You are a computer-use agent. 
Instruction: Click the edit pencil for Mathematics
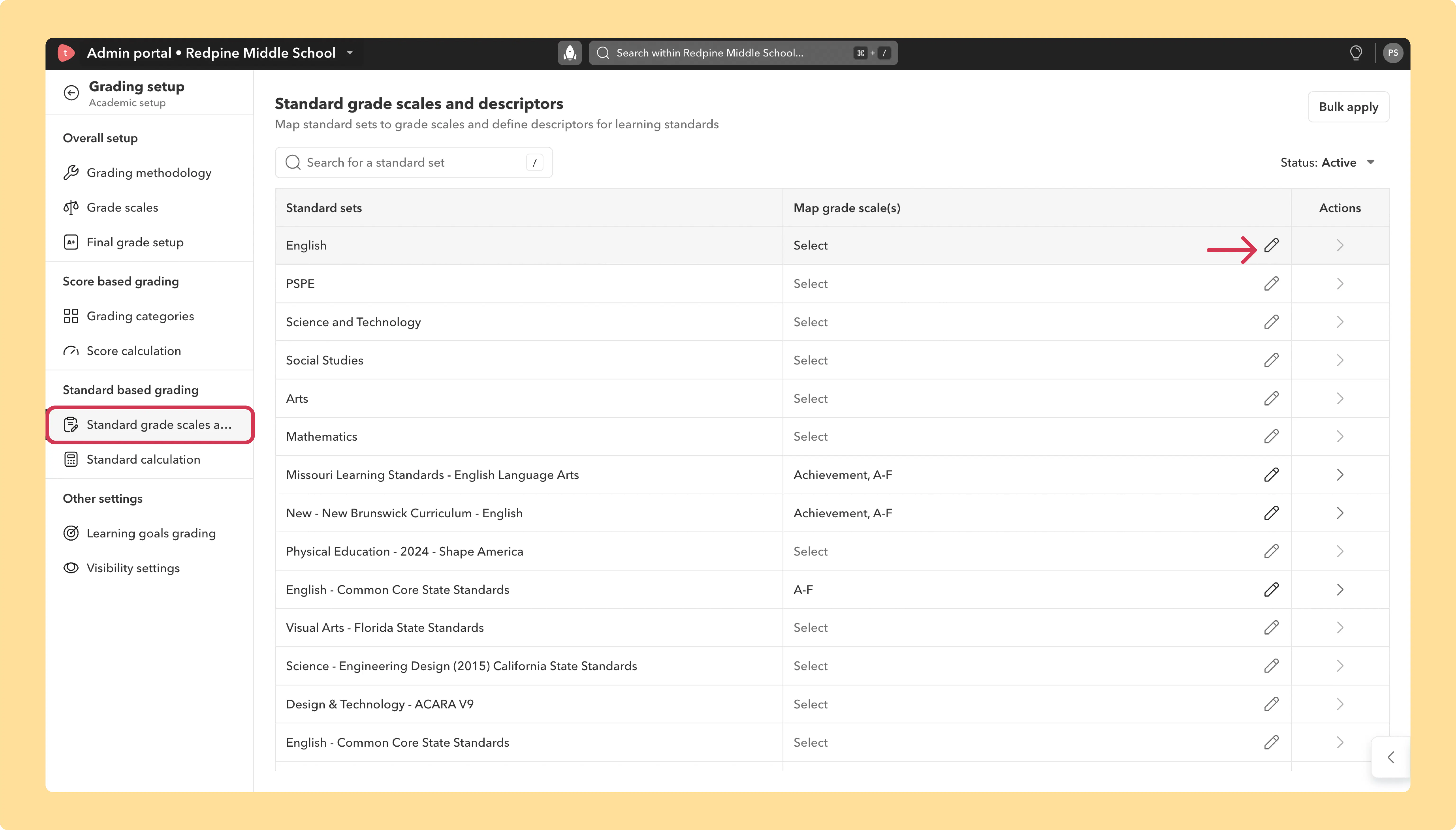1271,436
